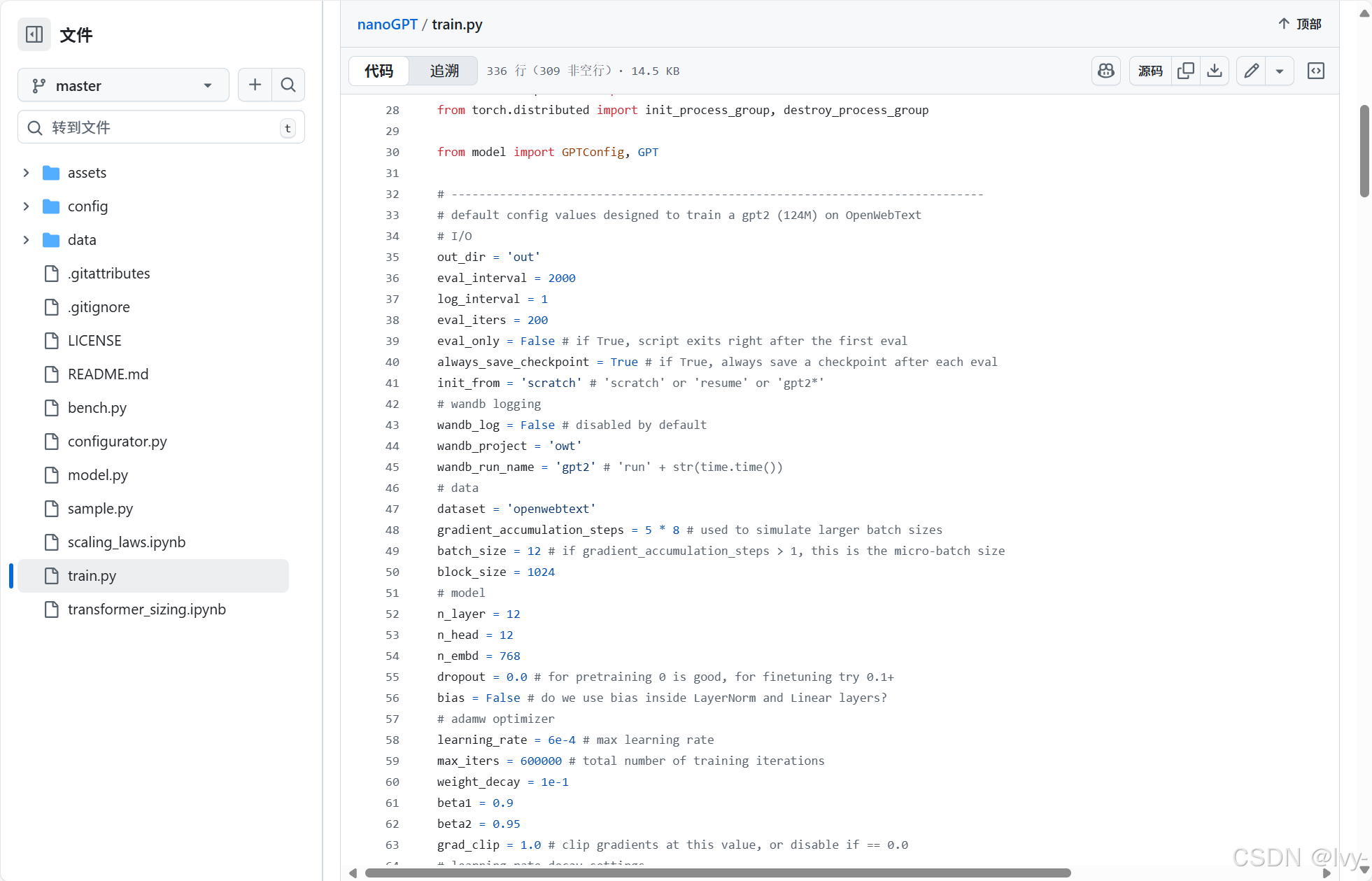Open the symbols panel icon
Viewport: 1372px width, 881px height.
(1315, 71)
